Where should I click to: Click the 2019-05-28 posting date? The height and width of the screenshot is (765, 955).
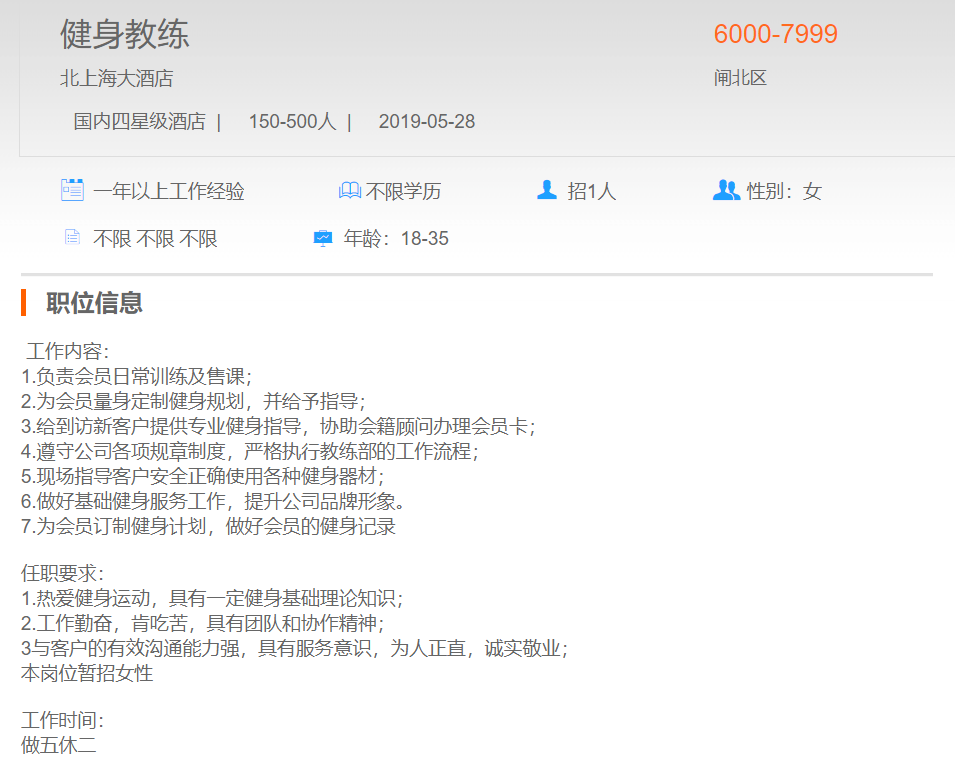click(x=427, y=122)
